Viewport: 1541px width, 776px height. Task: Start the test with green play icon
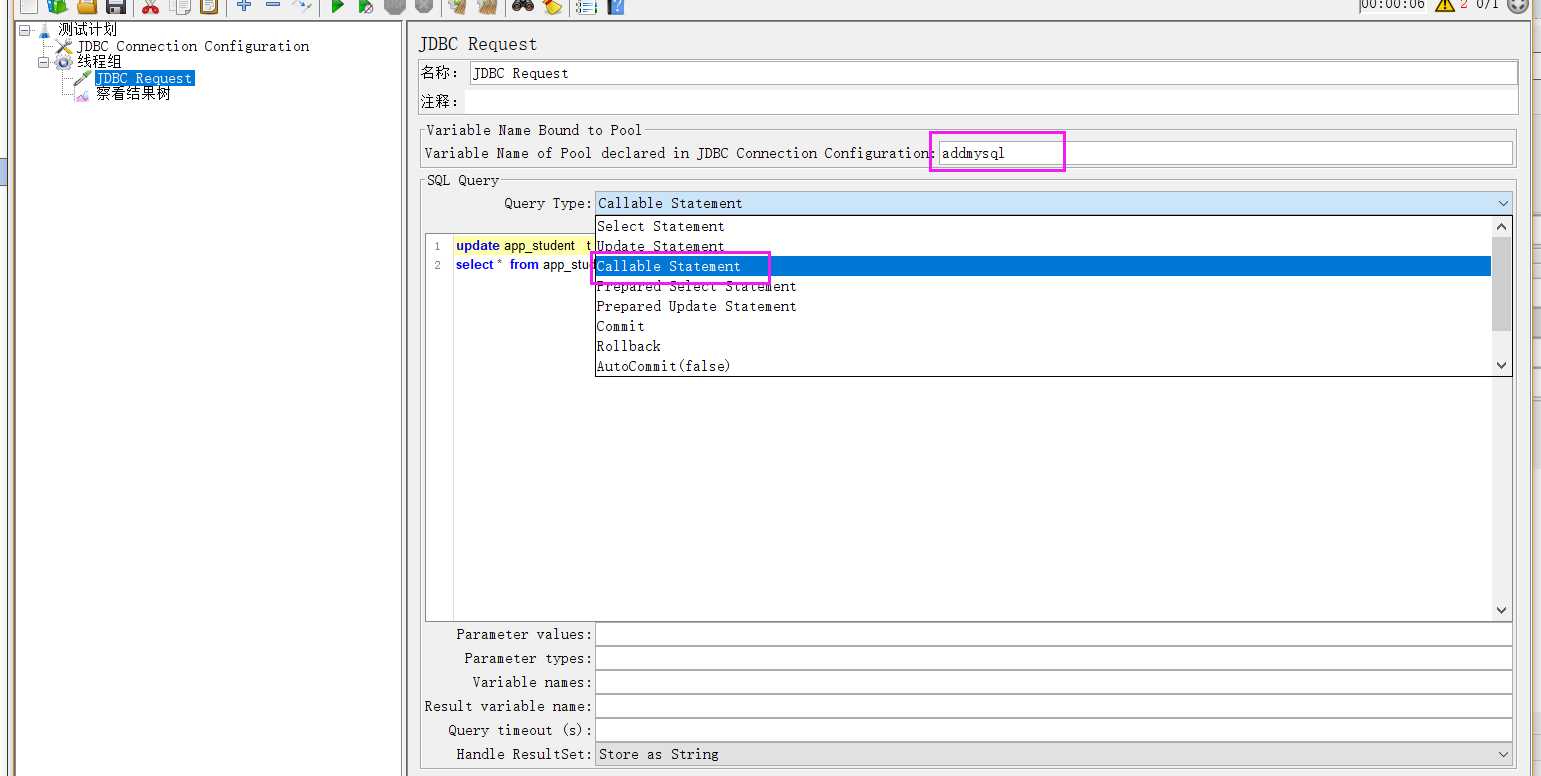(x=338, y=6)
